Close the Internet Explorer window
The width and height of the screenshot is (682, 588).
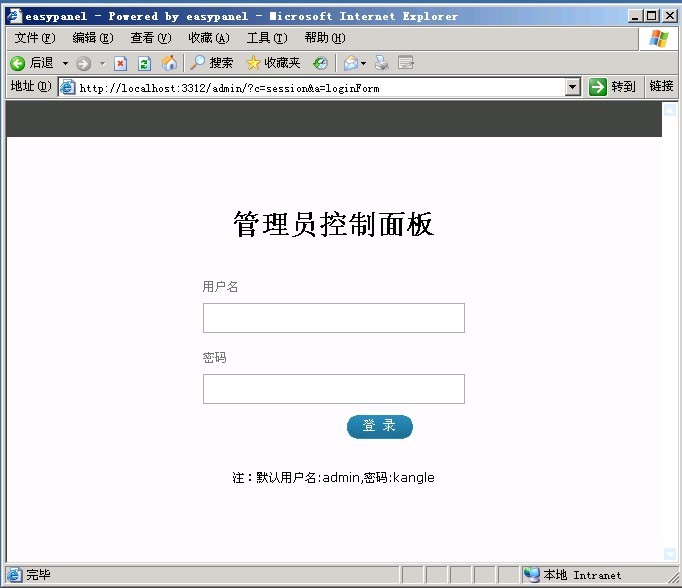[669, 16]
